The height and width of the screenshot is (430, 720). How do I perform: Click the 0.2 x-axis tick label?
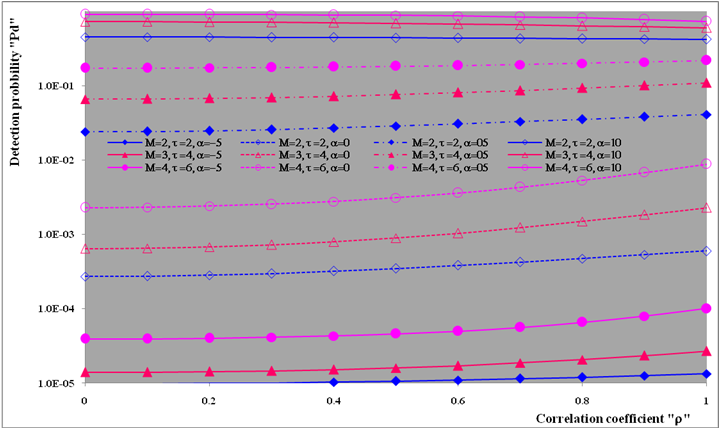208,398
